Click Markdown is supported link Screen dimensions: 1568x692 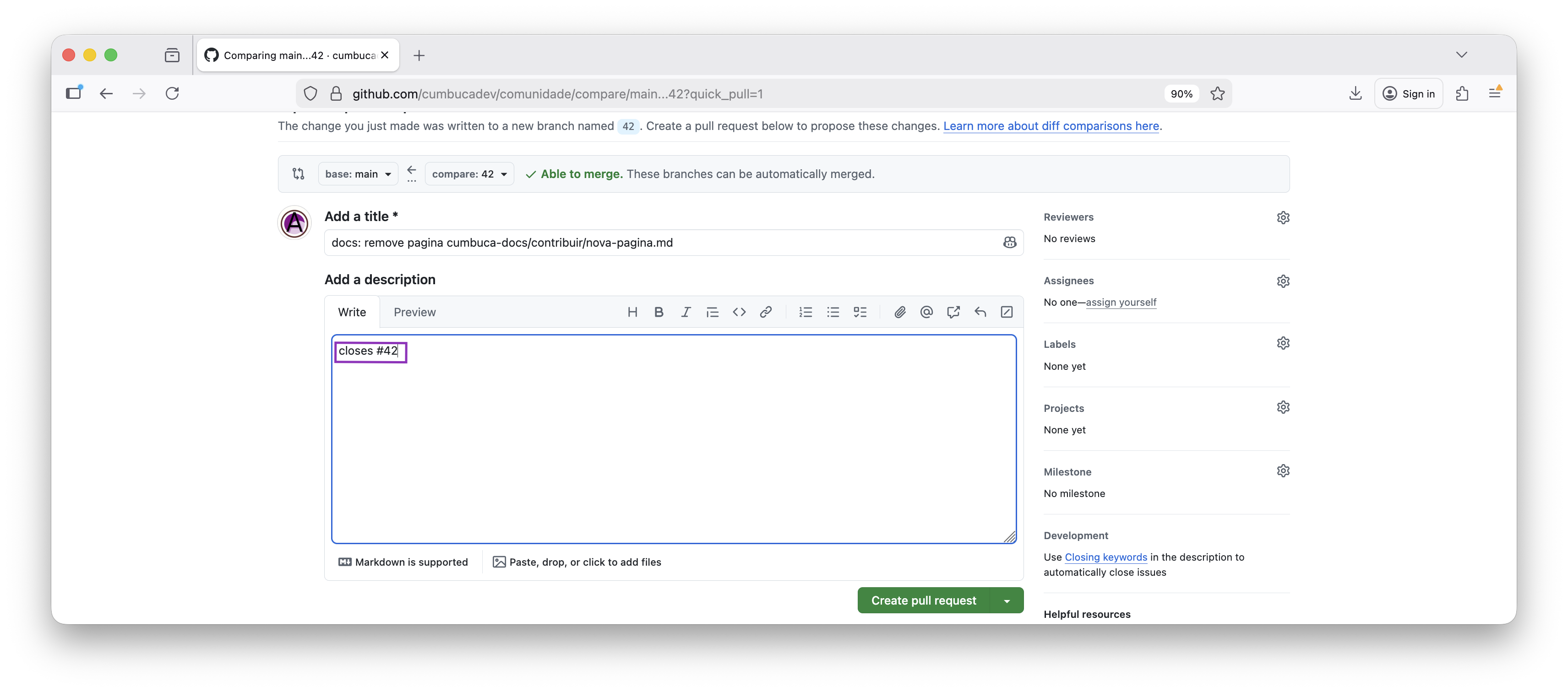click(x=403, y=562)
